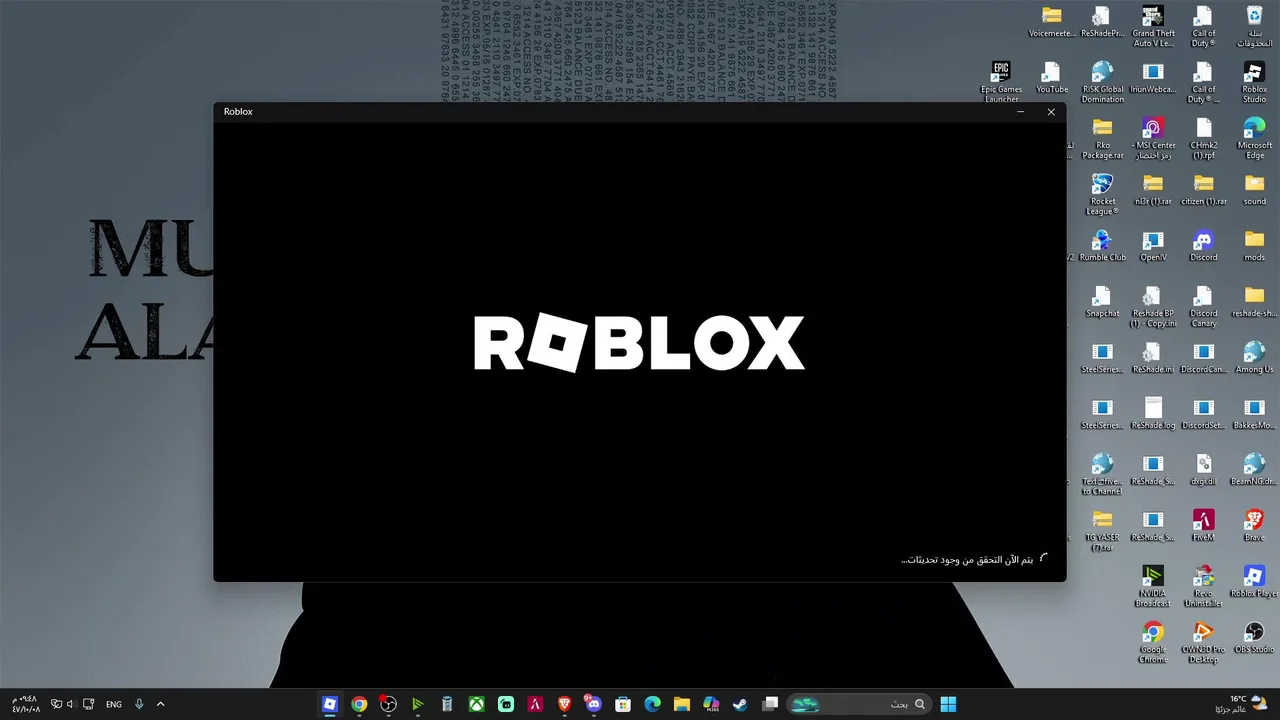
Task: Launch Rocket League desktop shortcut
Action: (x=1102, y=195)
